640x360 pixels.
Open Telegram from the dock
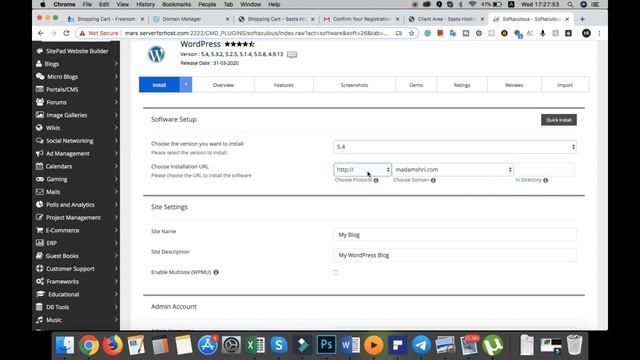(421, 345)
